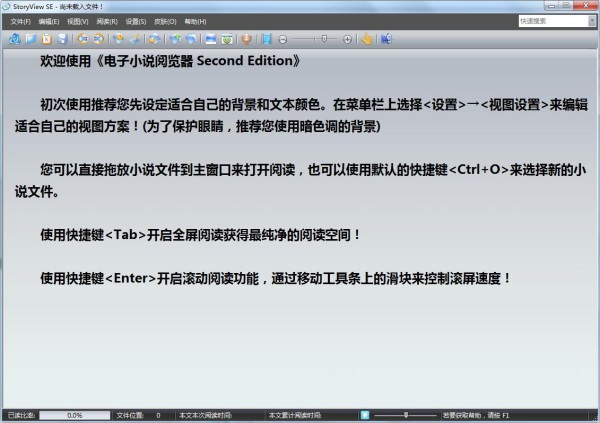600x423 pixels.
Task: Click the first toolbar icon with blue globe
Action: coord(14,39)
